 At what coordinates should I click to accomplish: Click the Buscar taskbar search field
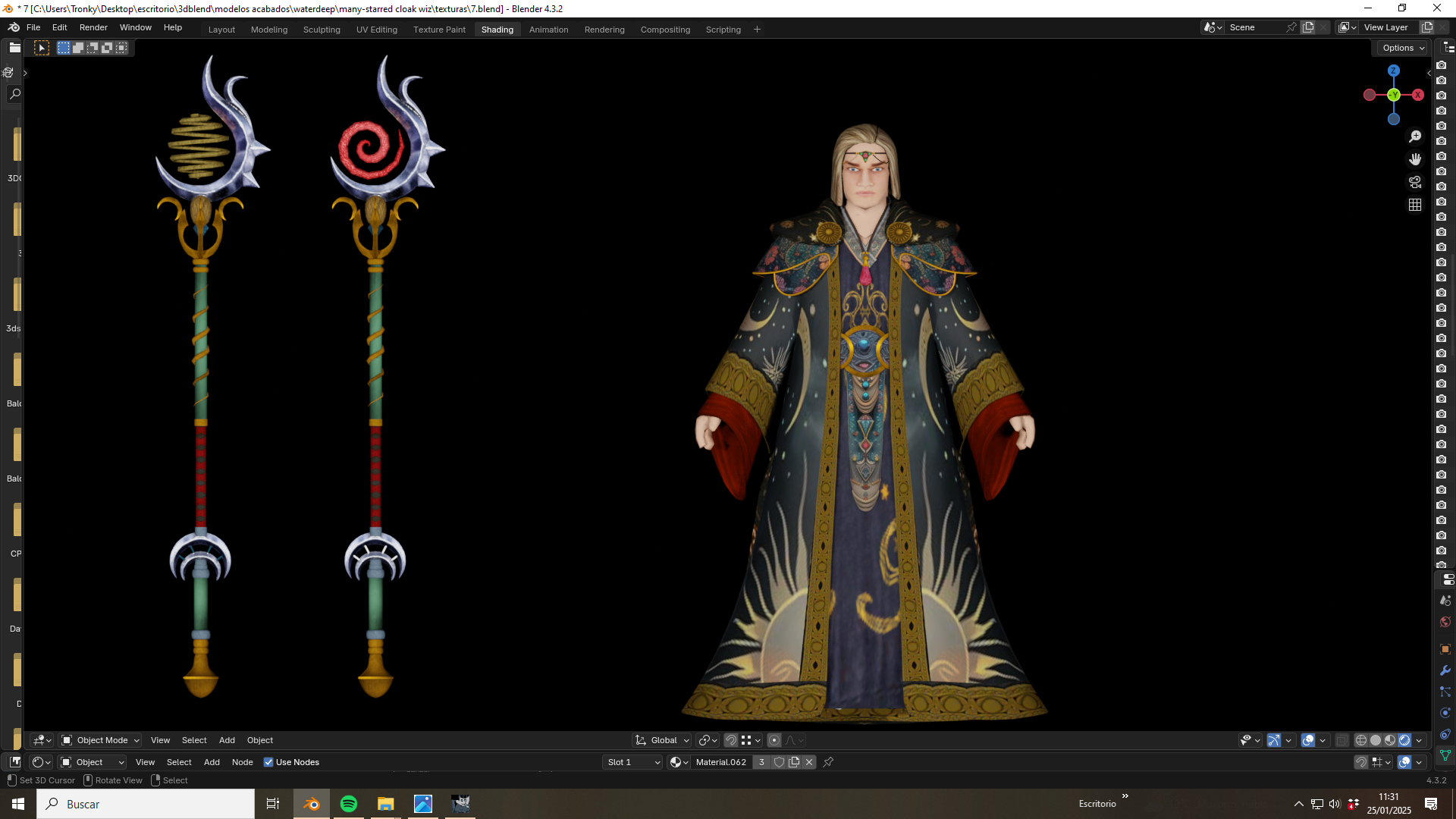pos(146,804)
